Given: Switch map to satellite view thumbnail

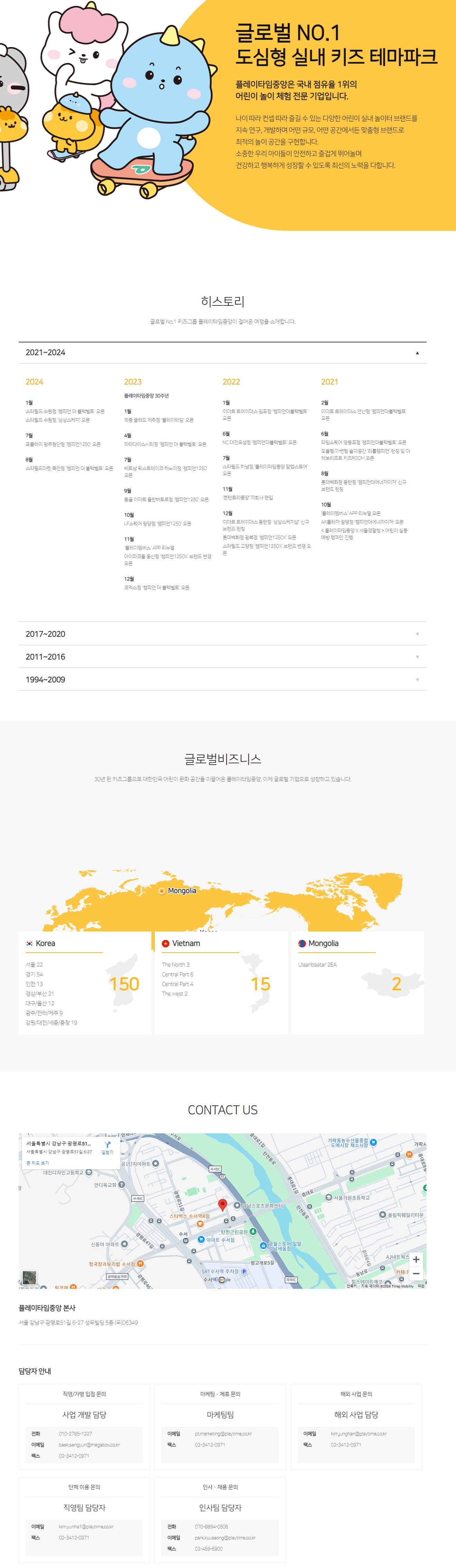Looking at the screenshot, I should click(x=29, y=1278).
